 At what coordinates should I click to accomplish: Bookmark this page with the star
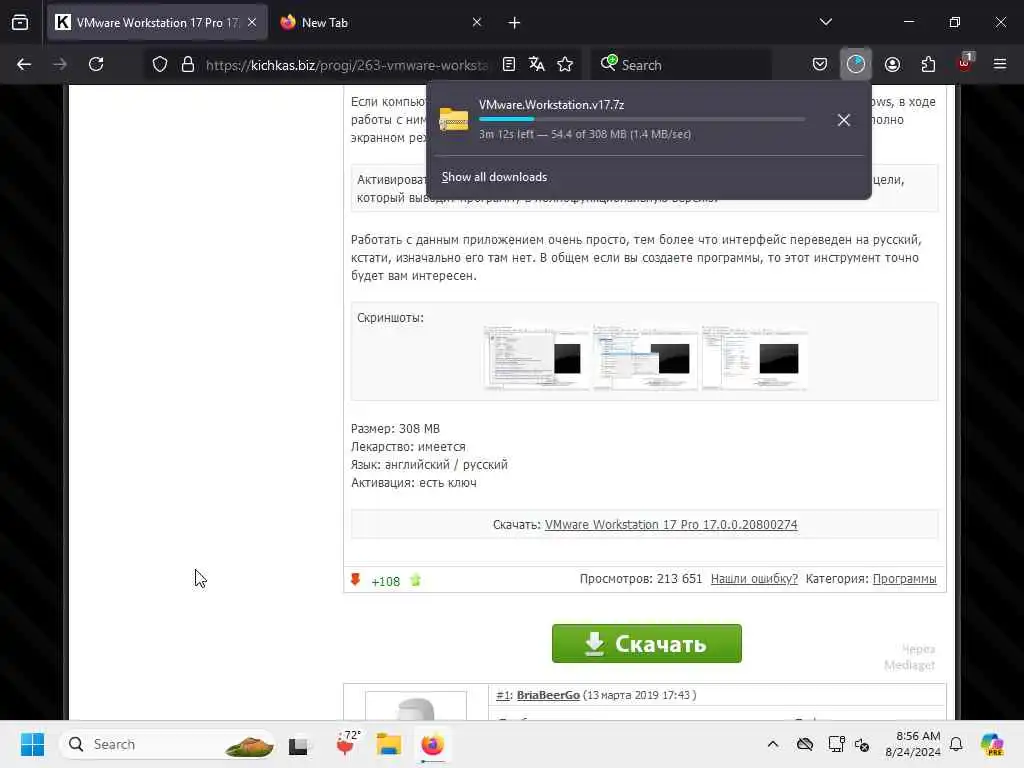coord(565,64)
